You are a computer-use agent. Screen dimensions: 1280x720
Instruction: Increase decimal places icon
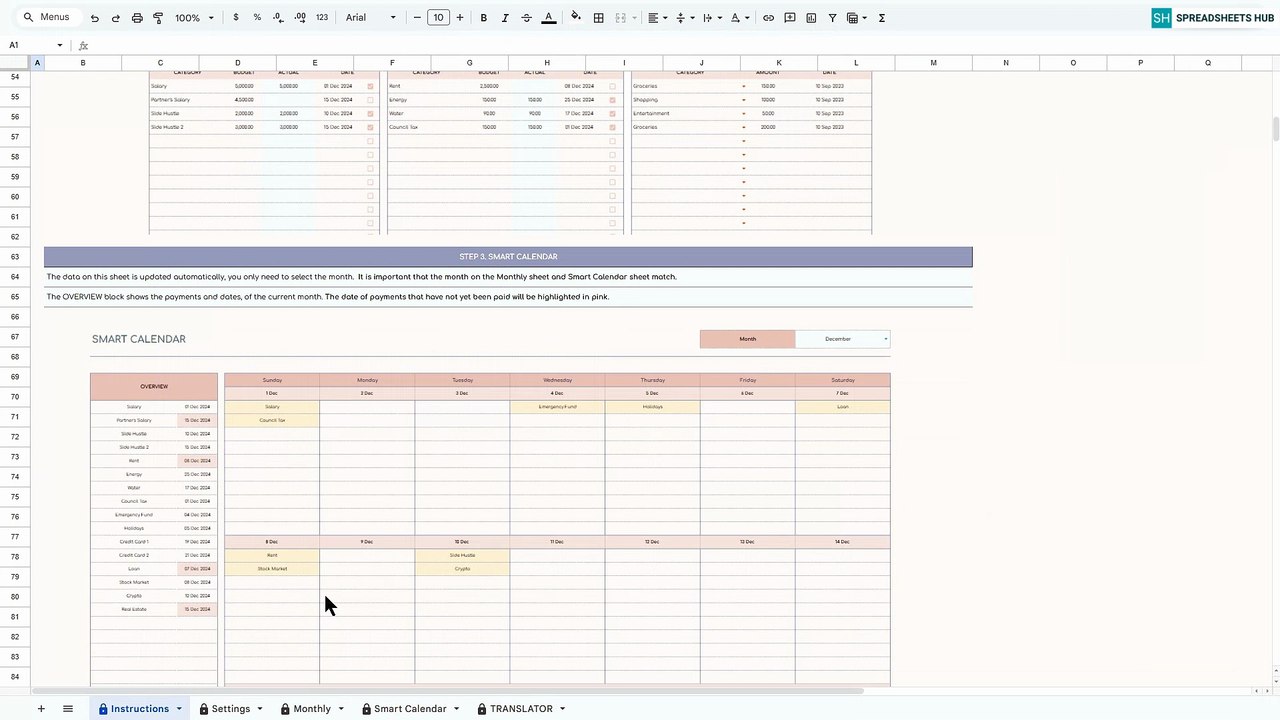click(x=299, y=18)
